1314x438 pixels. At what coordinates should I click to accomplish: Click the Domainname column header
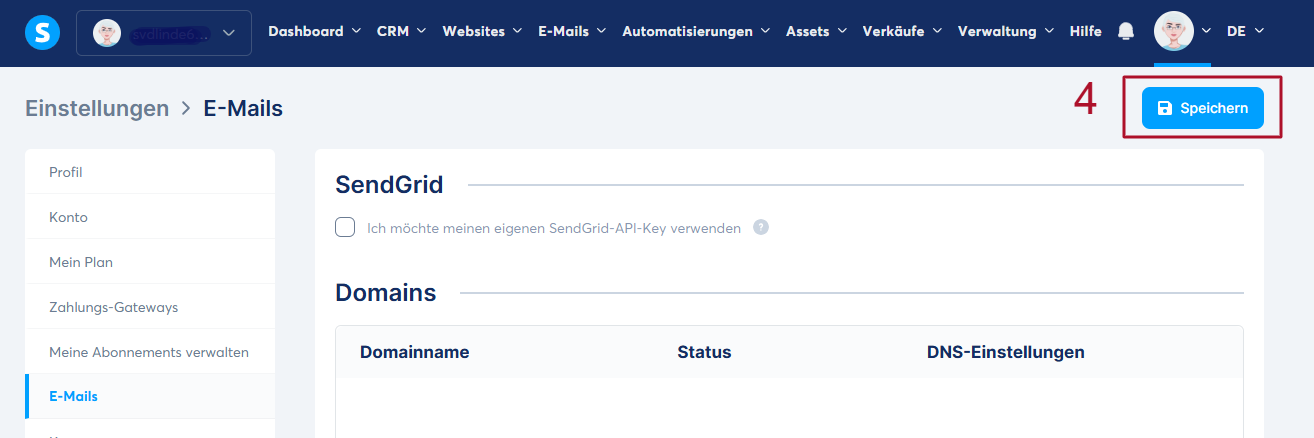[414, 352]
